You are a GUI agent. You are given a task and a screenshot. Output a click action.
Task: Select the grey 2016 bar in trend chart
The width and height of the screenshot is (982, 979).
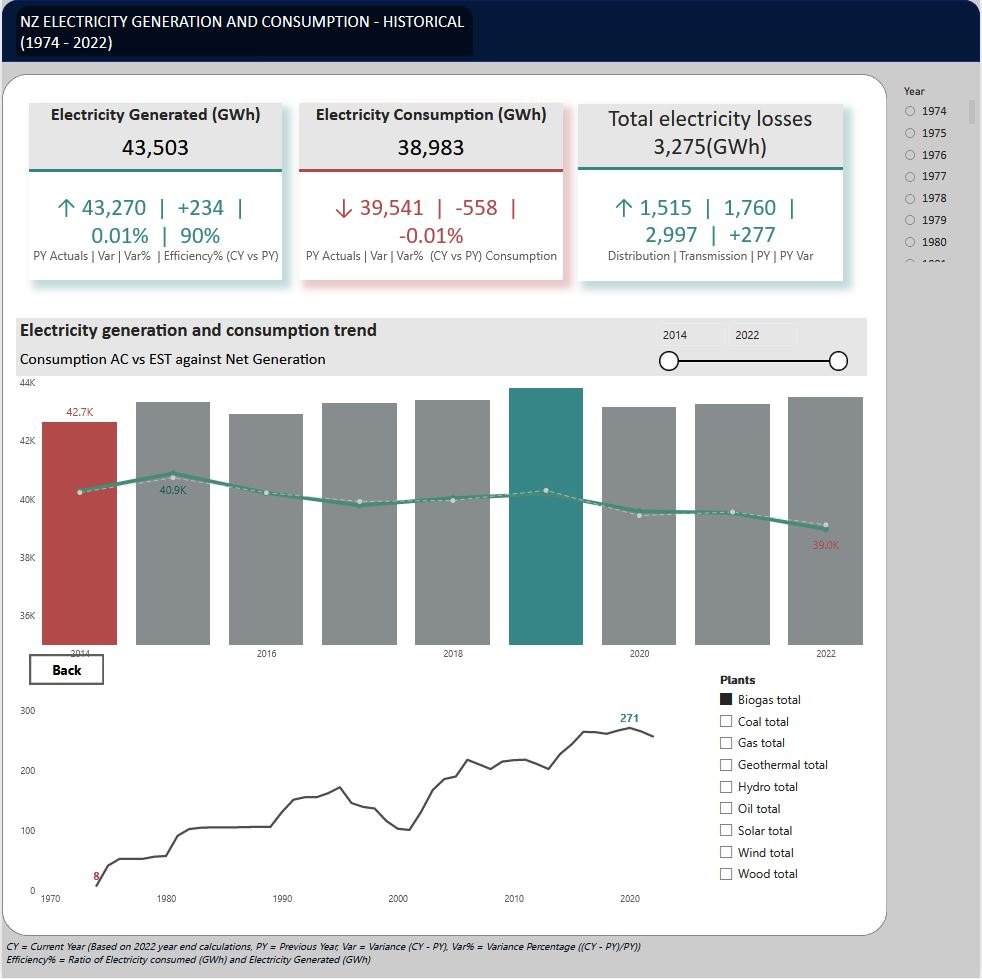click(266, 529)
